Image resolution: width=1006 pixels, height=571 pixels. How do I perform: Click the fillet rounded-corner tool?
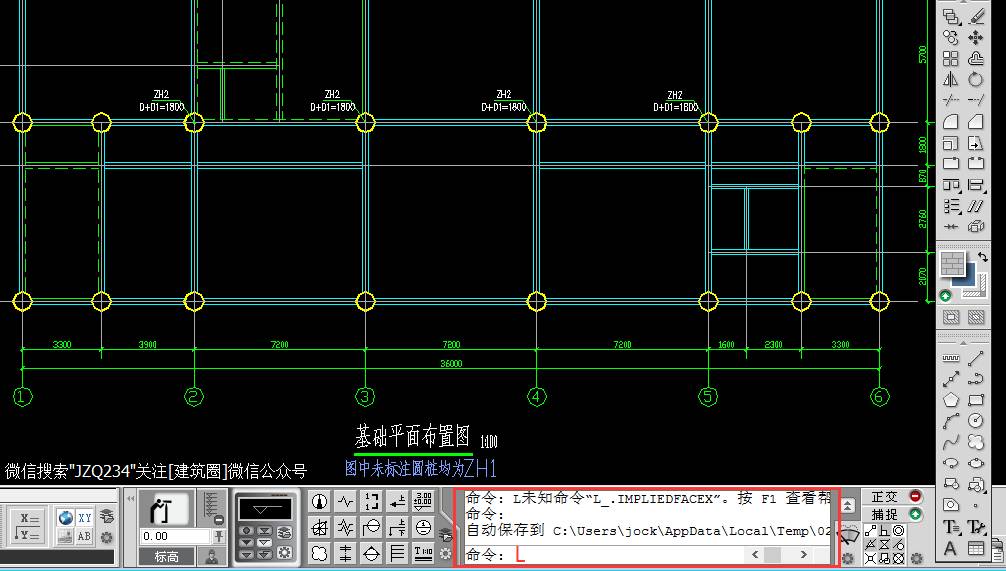click(951, 121)
